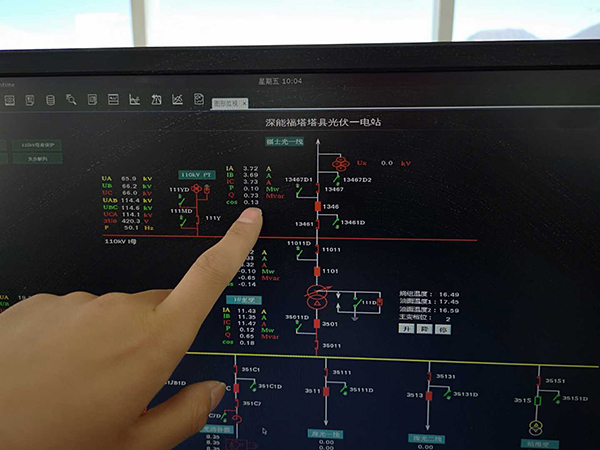Open the line chart toolbar icon
600x450 pixels.
[x=134, y=99]
